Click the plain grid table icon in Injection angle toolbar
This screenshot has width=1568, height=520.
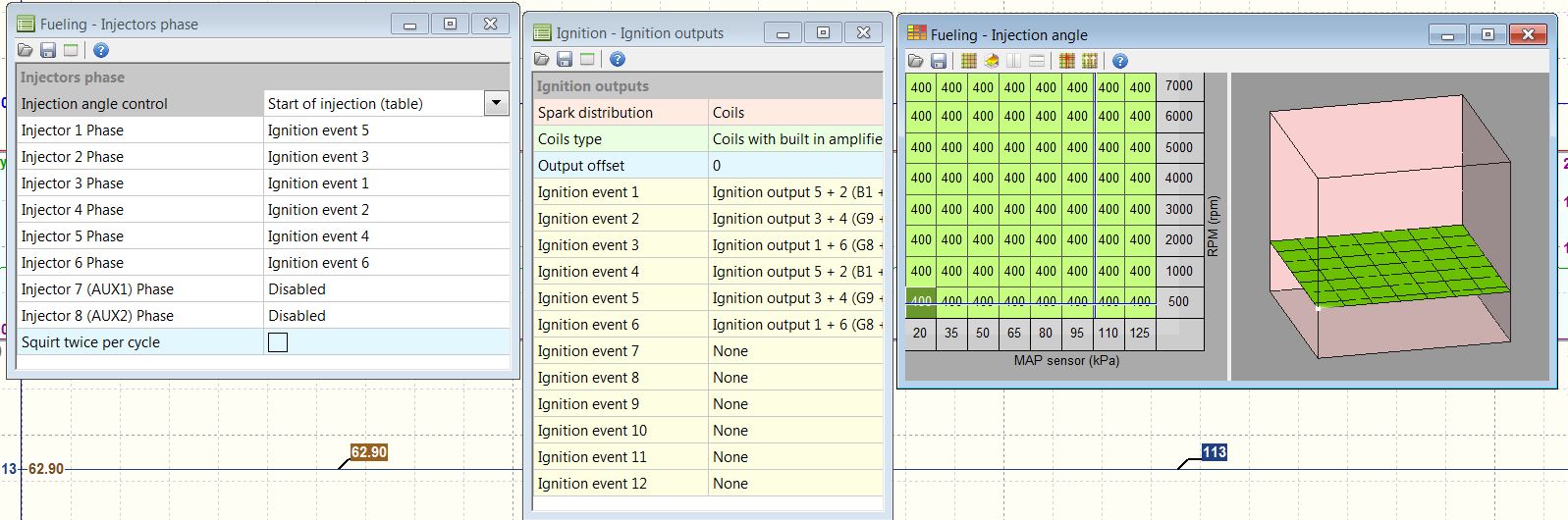point(968,61)
